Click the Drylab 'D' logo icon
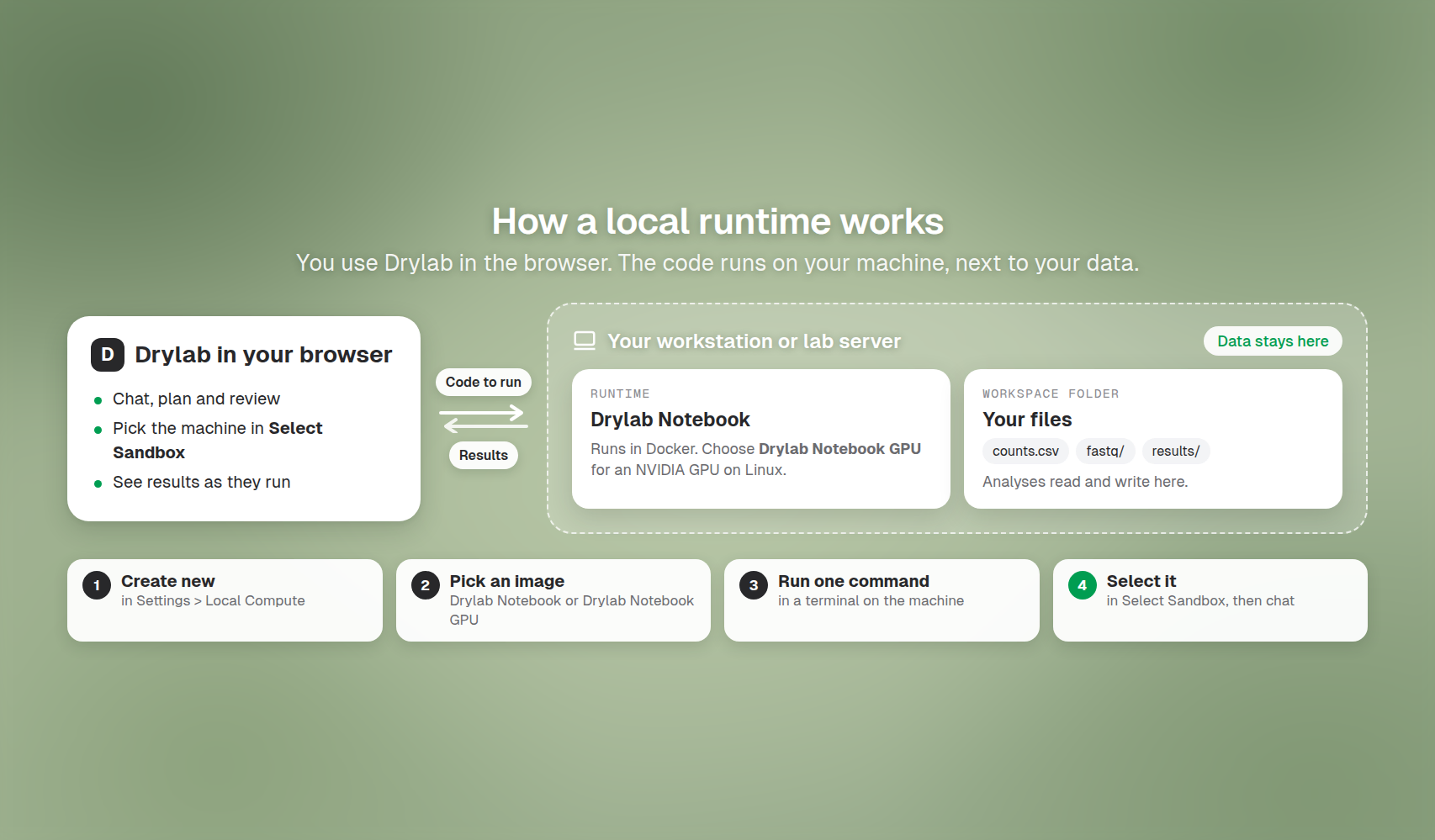Screen dimensions: 1435x840 pos(108,355)
